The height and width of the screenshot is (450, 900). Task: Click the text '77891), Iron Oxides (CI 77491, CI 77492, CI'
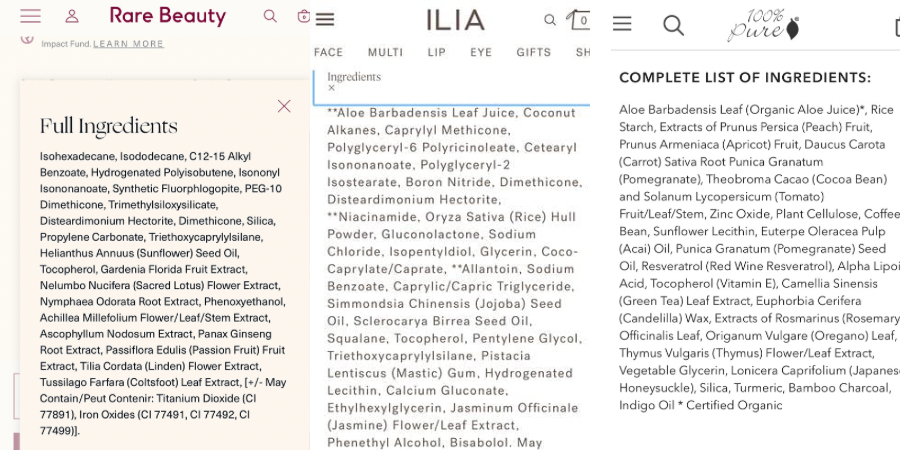tap(145, 414)
